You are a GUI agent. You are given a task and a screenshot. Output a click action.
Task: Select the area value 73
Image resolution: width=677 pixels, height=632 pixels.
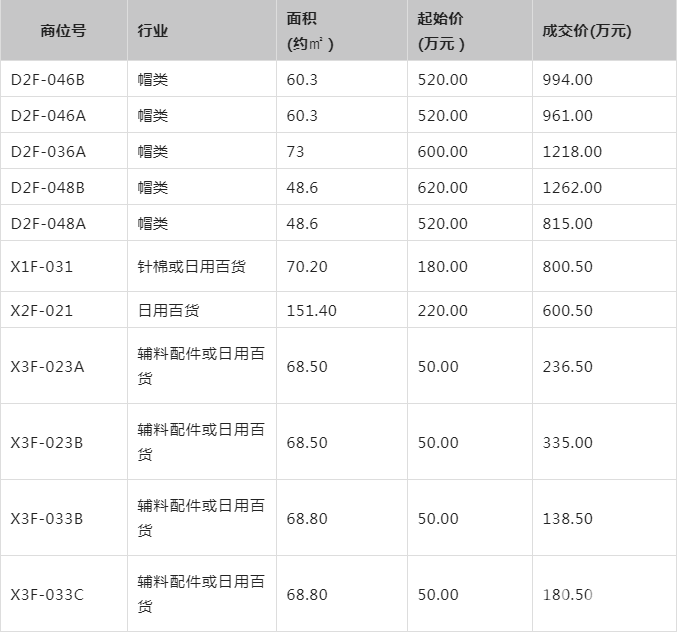pyautogui.click(x=295, y=152)
